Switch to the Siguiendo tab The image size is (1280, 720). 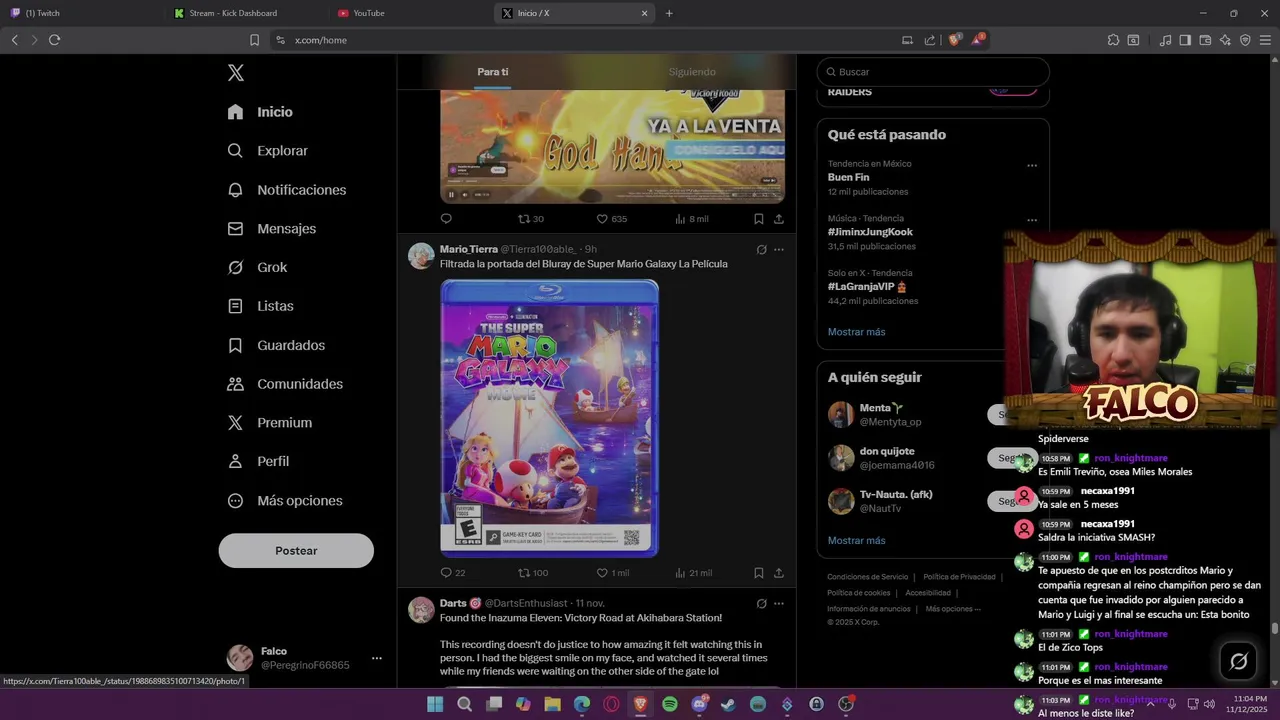pyautogui.click(x=692, y=72)
